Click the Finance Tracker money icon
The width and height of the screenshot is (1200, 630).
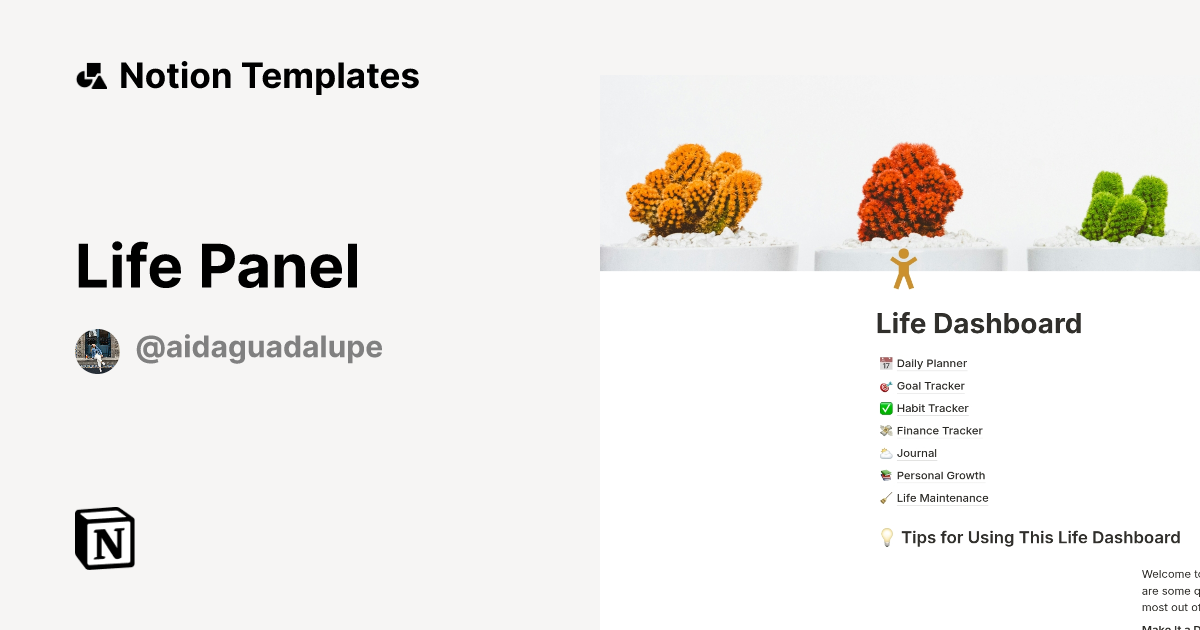point(885,430)
